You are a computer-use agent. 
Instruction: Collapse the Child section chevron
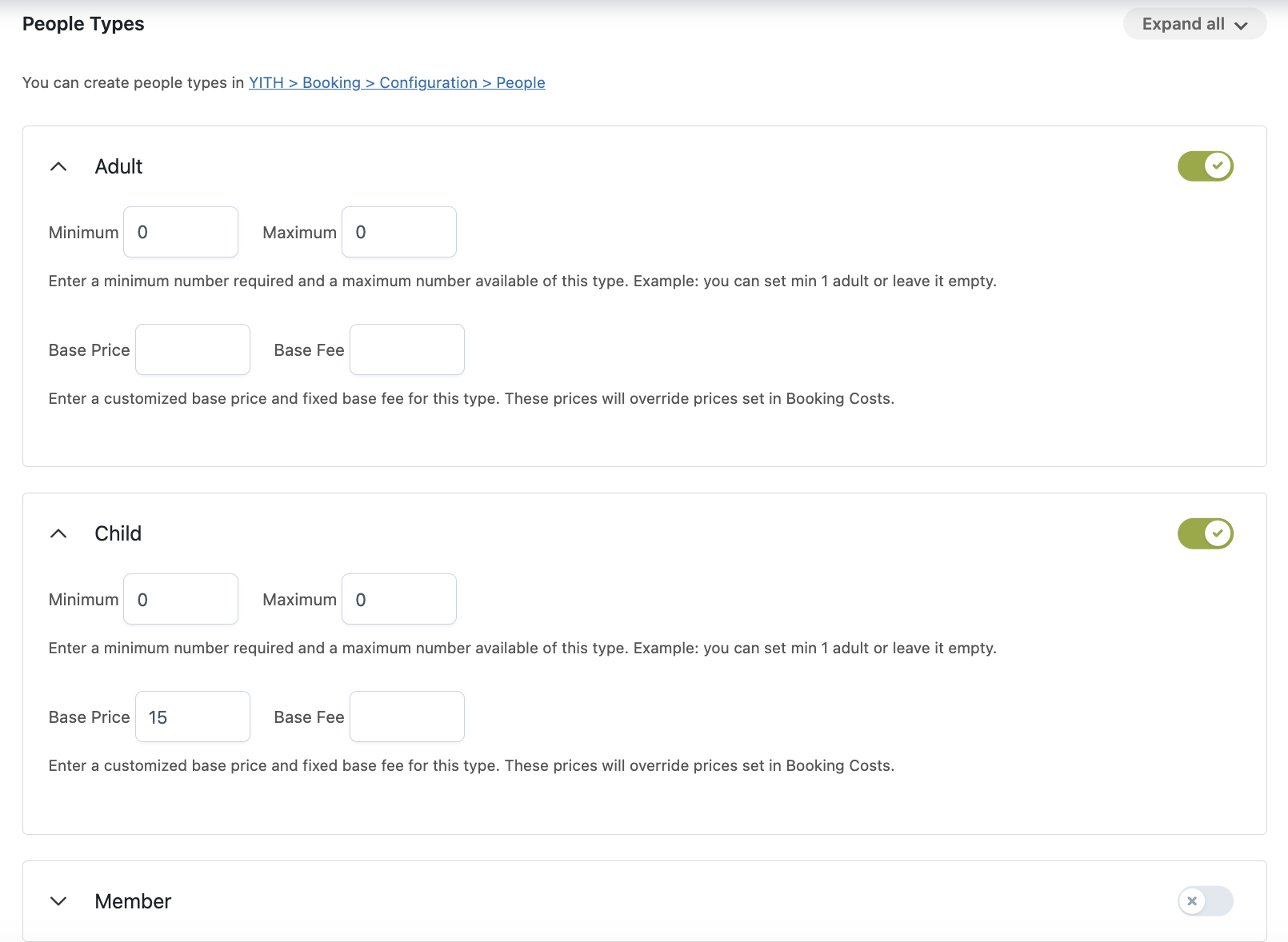point(58,533)
